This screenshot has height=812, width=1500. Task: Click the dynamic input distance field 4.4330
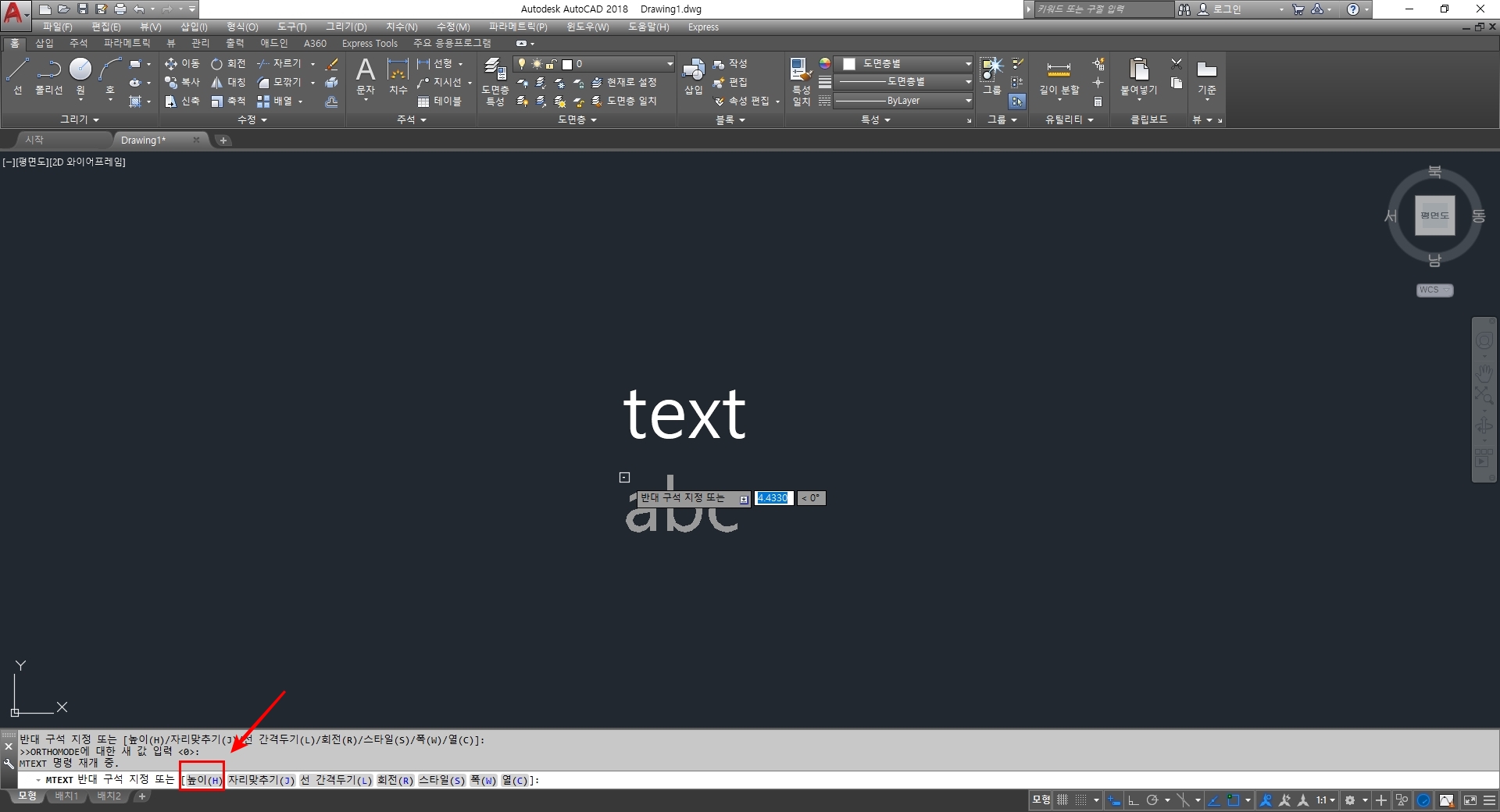774,498
